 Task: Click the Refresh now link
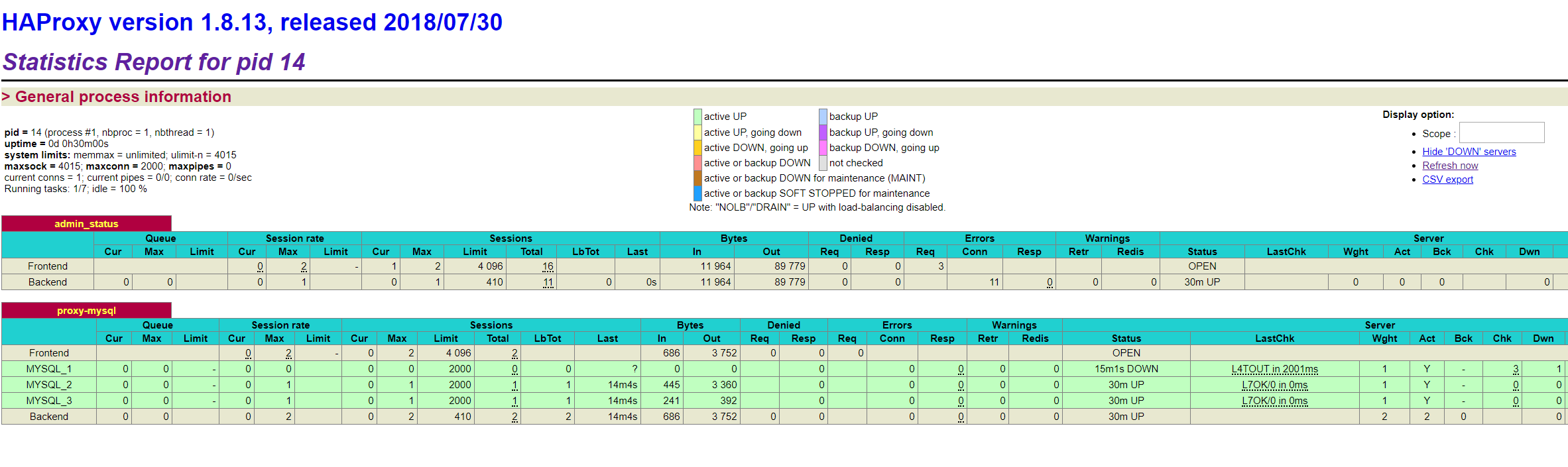click(x=1449, y=166)
